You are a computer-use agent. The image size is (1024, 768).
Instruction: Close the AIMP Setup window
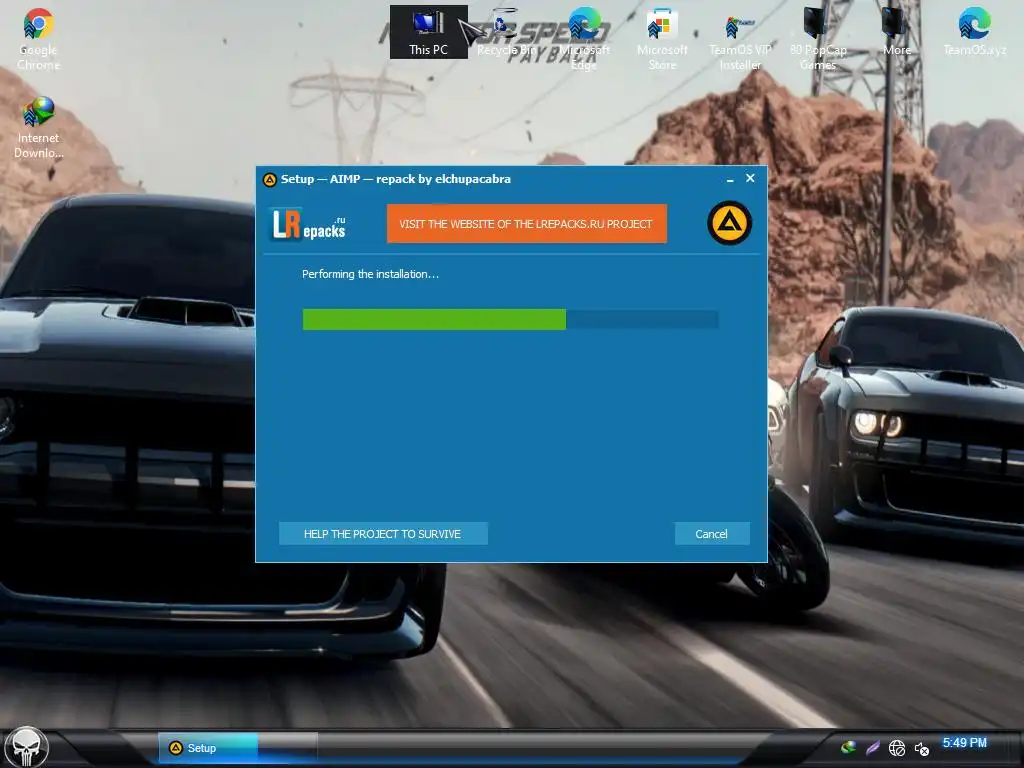tap(750, 178)
